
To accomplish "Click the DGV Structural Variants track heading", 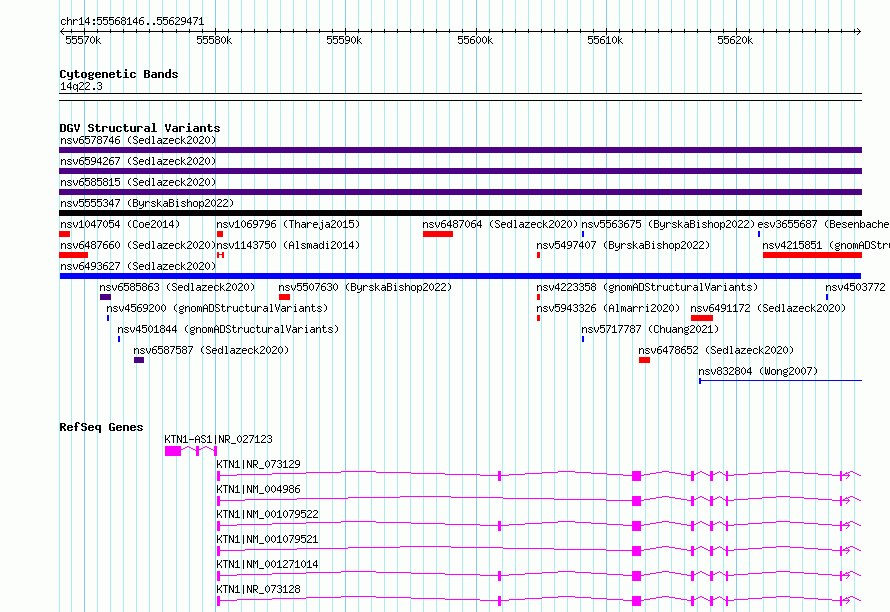I will 140,128.
